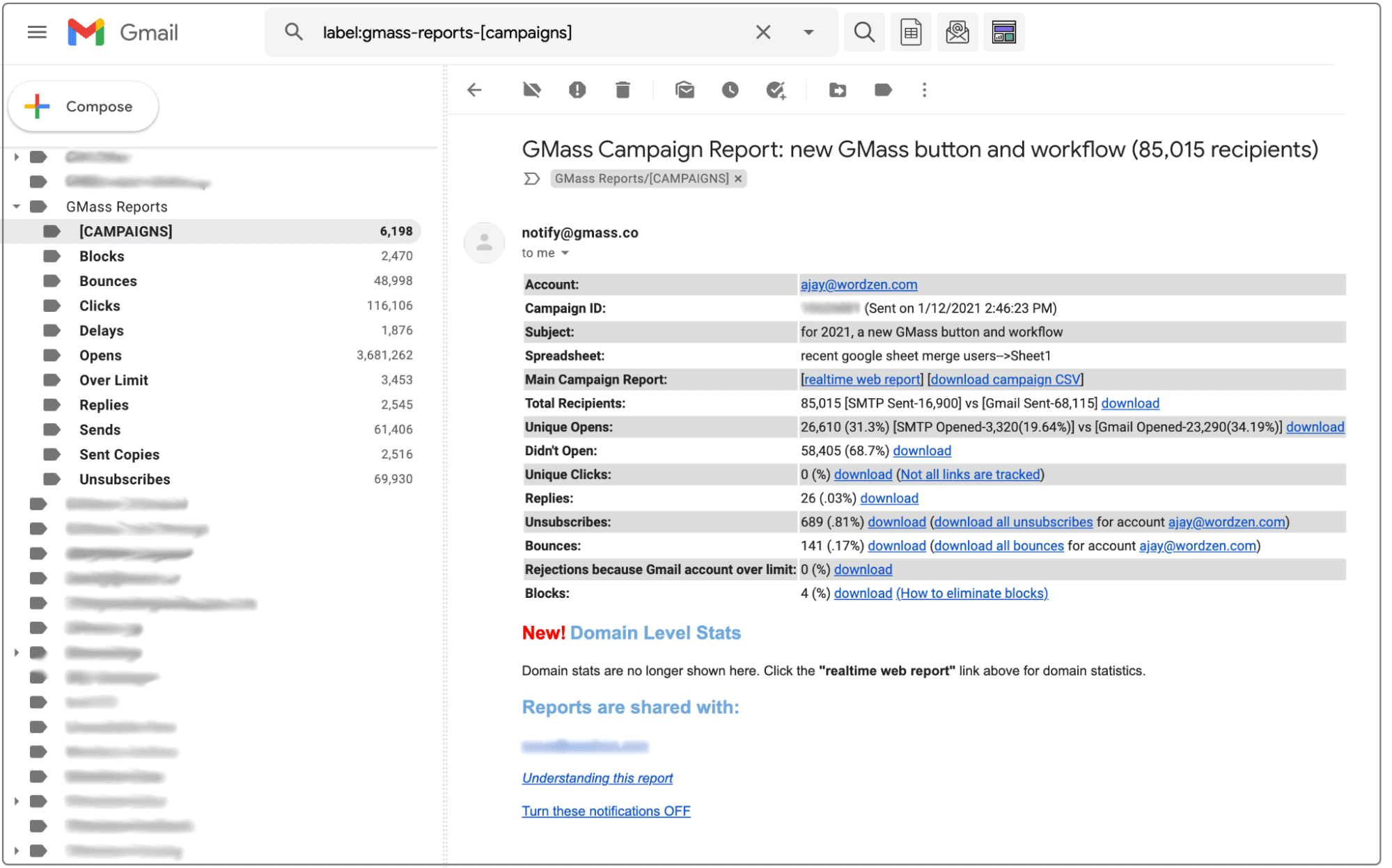1392x868 pixels.
Task: Open the main Gmail hamburger menu
Action: coord(36,31)
